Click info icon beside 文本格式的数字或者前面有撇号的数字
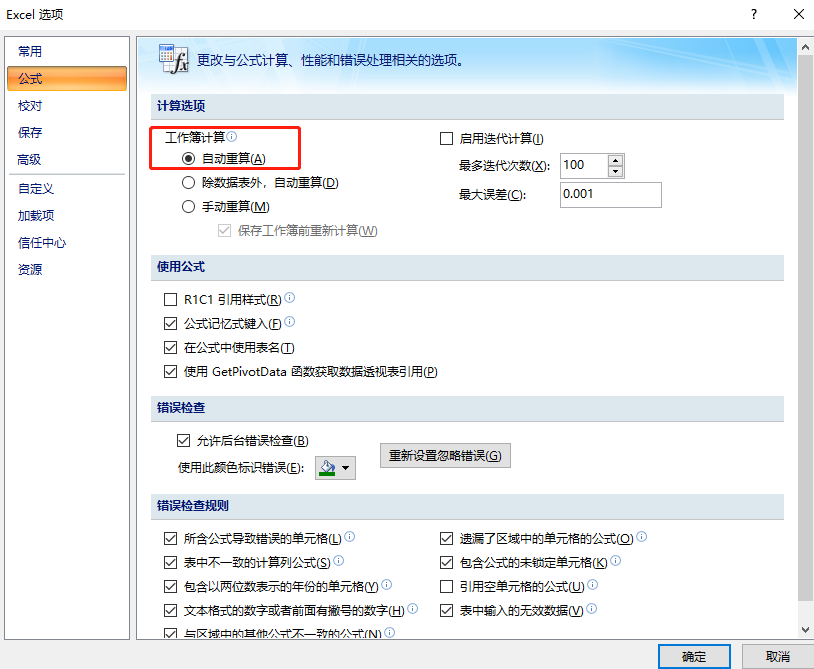 point(413,609)
